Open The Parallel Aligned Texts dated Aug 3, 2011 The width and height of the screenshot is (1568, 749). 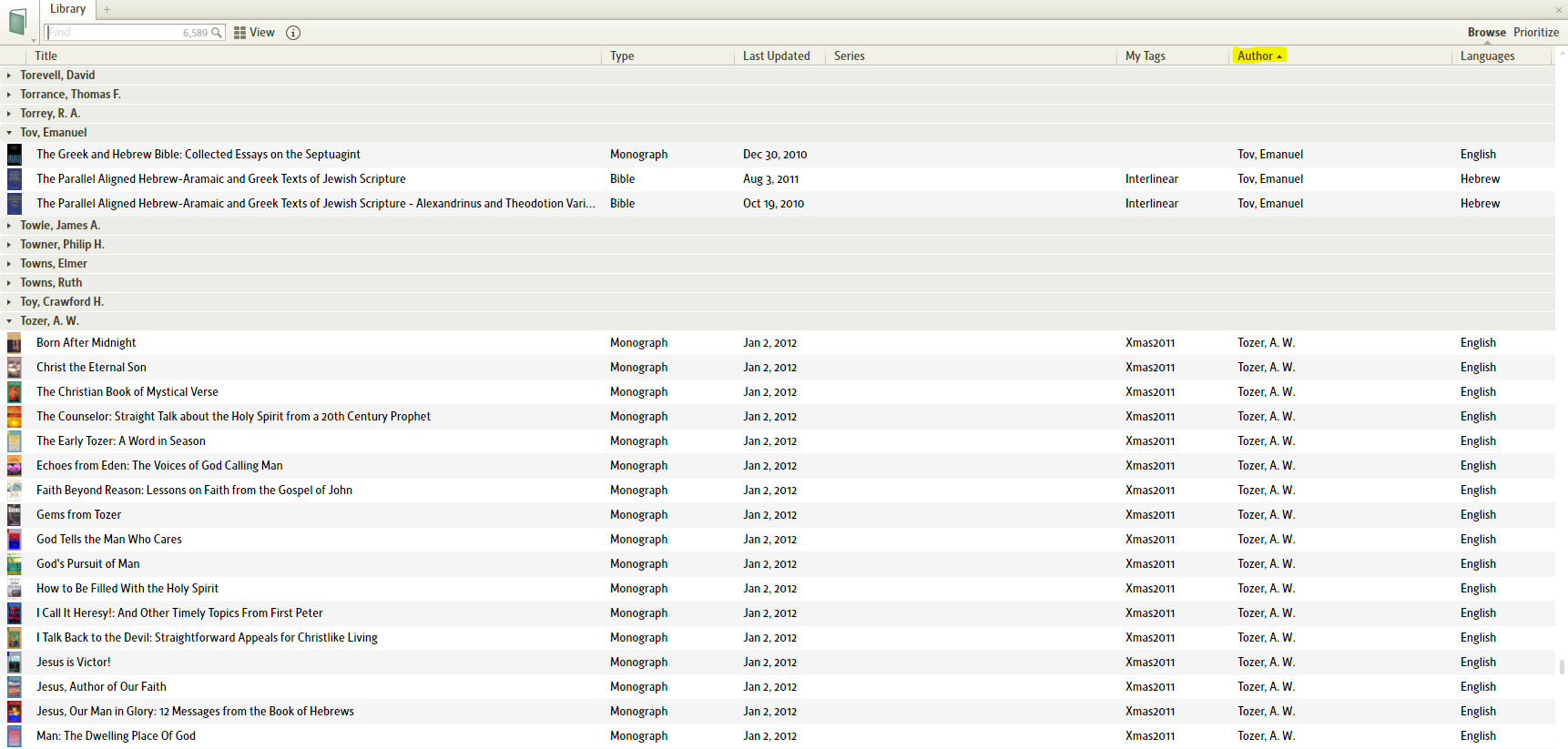click(221, 179)
